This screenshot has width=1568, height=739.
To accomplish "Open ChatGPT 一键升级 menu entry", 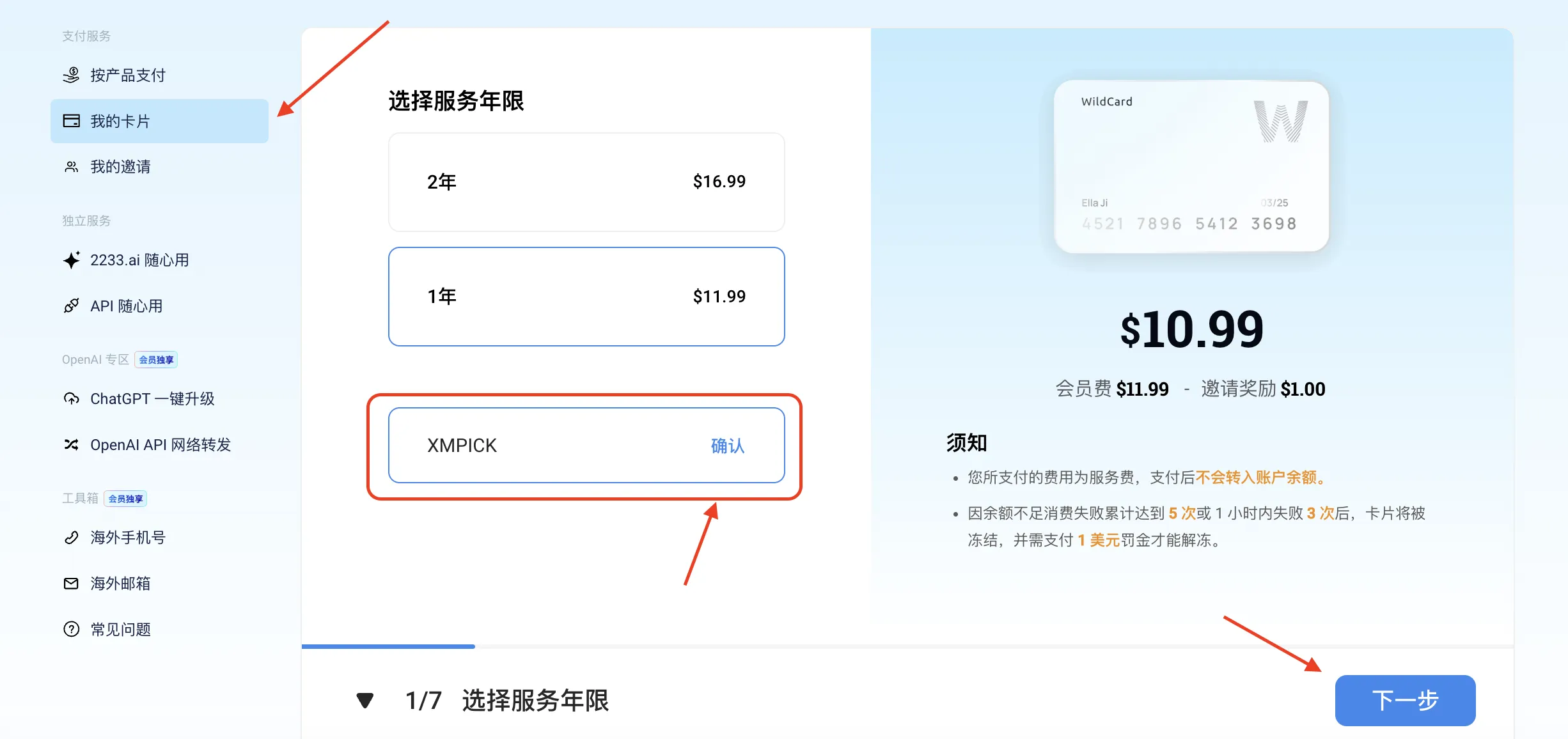I will tap(159, 399).
